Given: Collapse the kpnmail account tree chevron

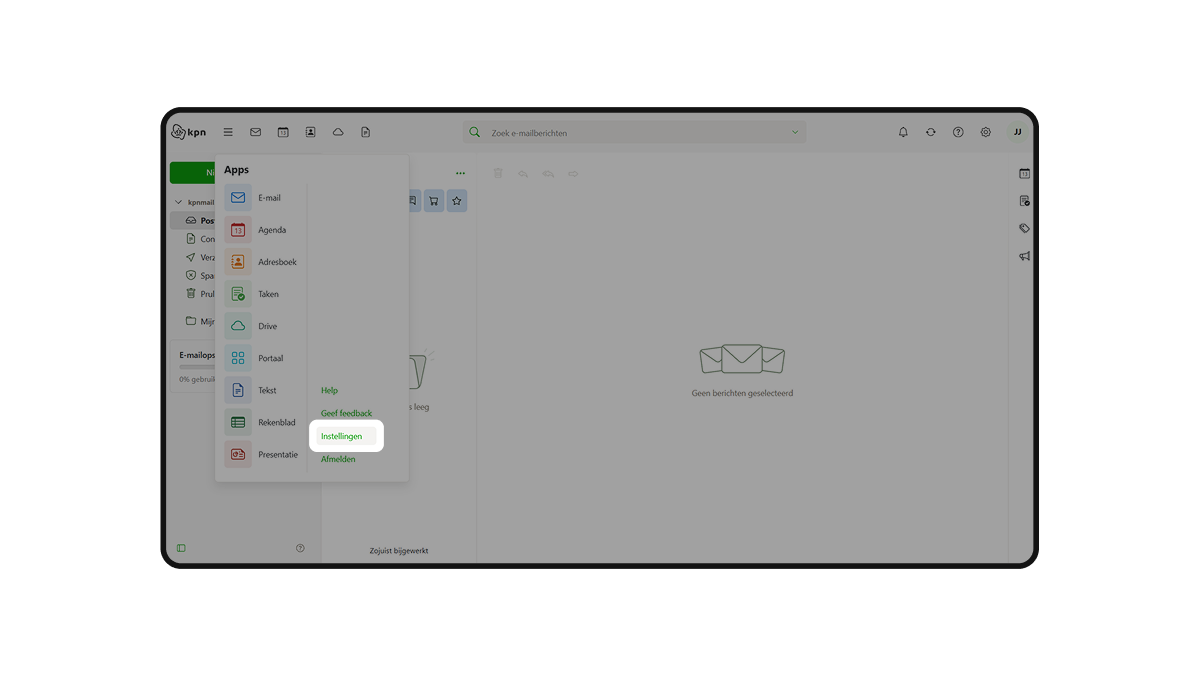Looking at the screenshot, I should pyautogui.click(x=179, y=202).
